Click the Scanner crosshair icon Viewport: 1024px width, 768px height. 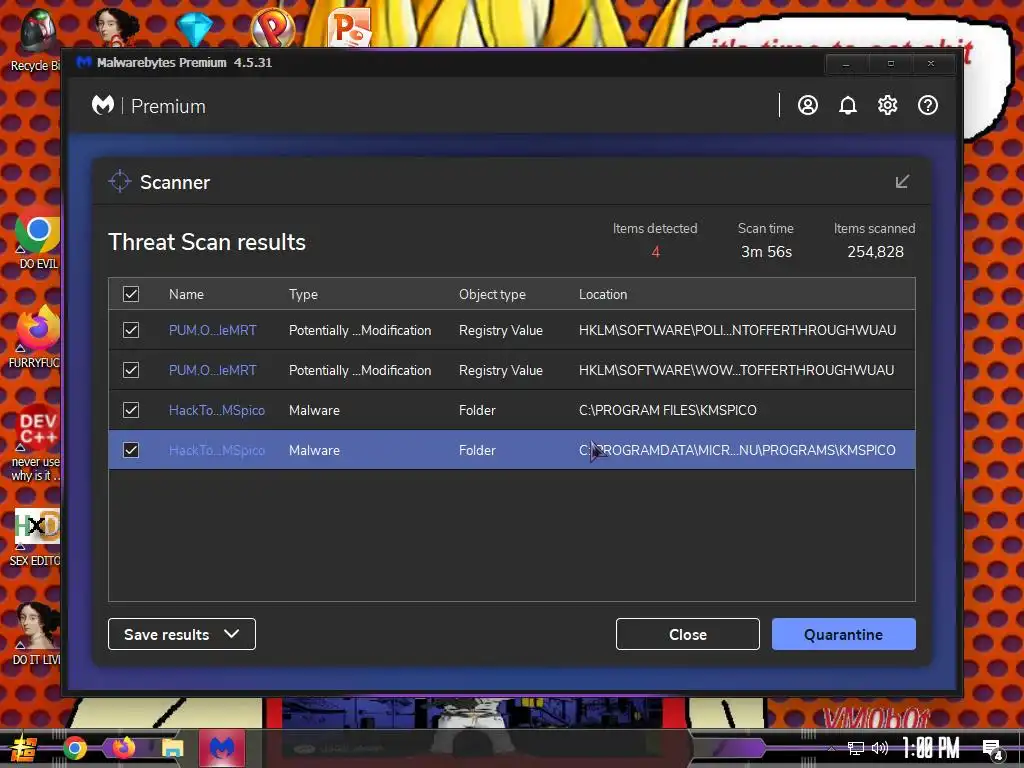[x=120, y=182]
